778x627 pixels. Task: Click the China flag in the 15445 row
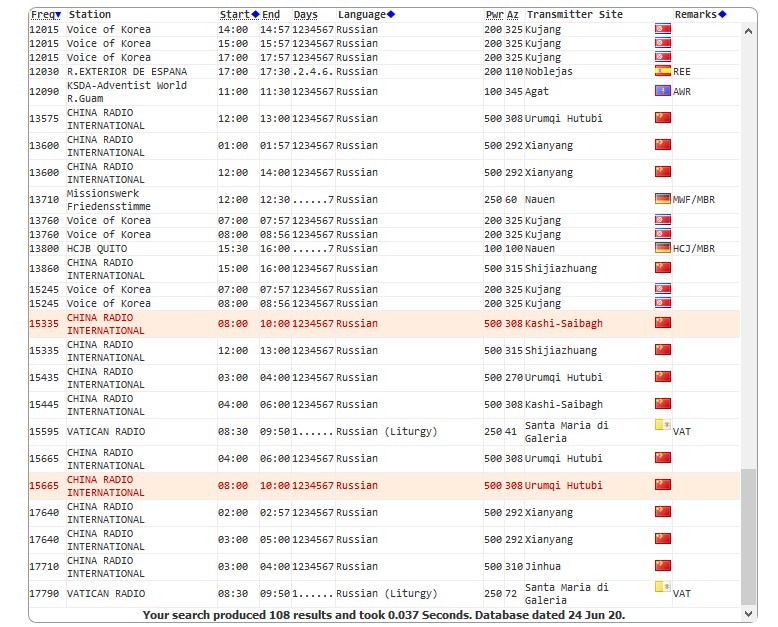[x=663, y=404]
